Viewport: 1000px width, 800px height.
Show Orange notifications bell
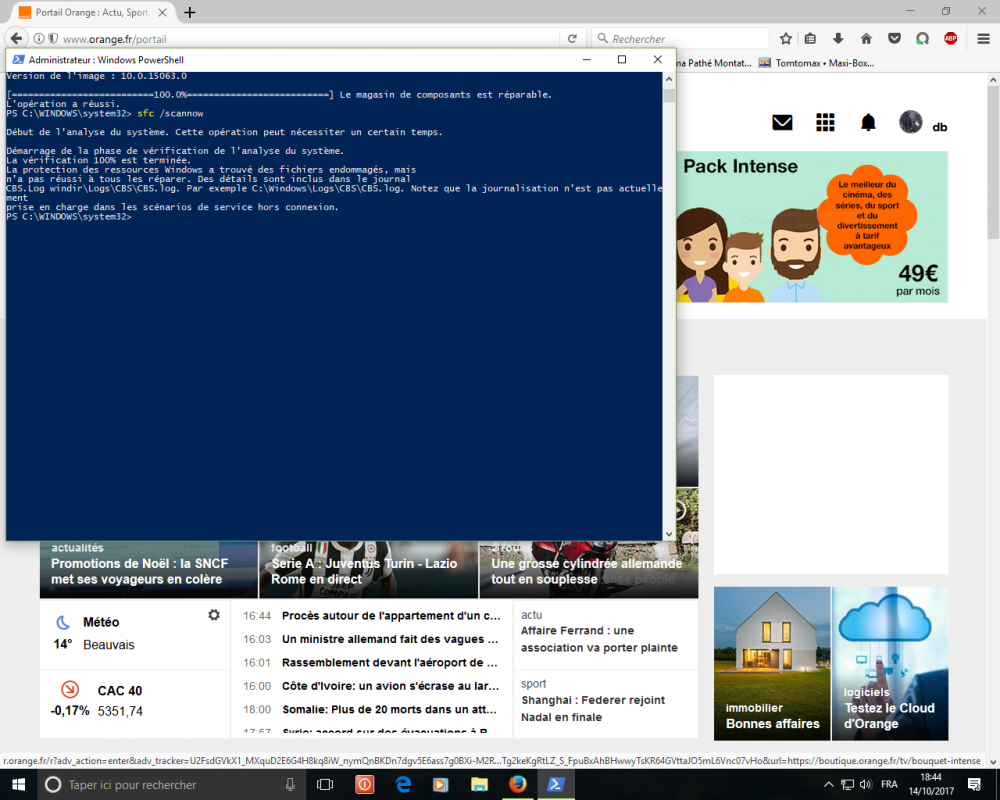[x=868, y=122]
